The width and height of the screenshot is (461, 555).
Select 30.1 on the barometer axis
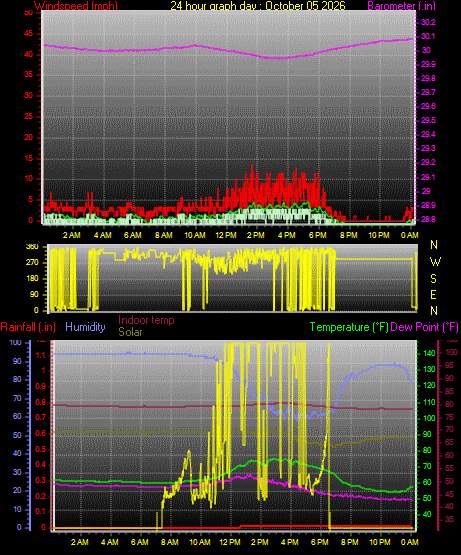428,36
